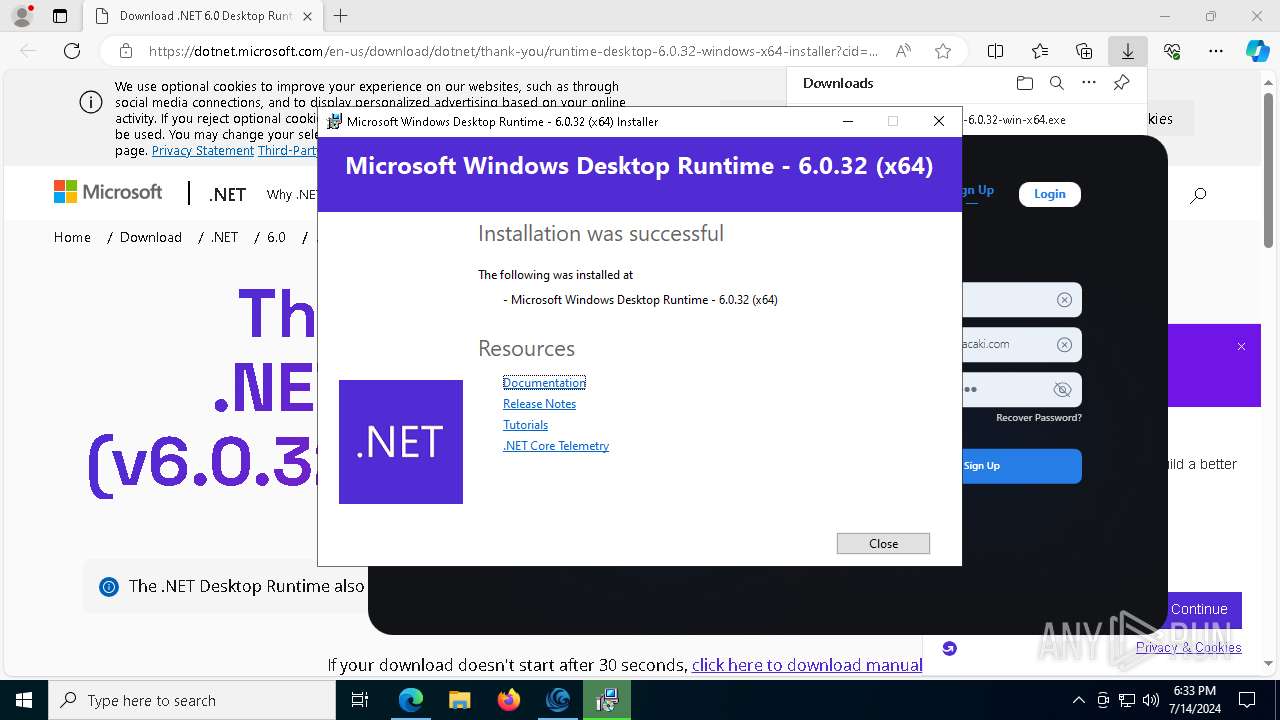Add page to favorites star icon
This screenshot has height=720, width=1280.
(942, 51)
